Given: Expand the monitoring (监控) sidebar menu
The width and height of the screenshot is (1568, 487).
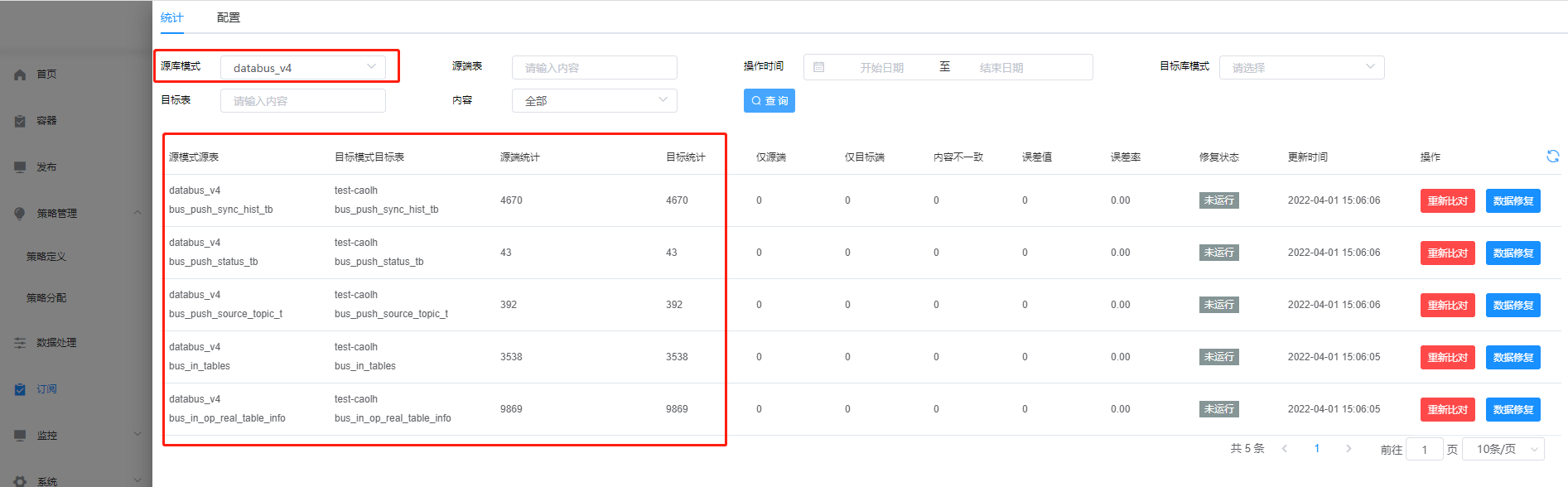Looking at the screenshot, I should 138,435.
